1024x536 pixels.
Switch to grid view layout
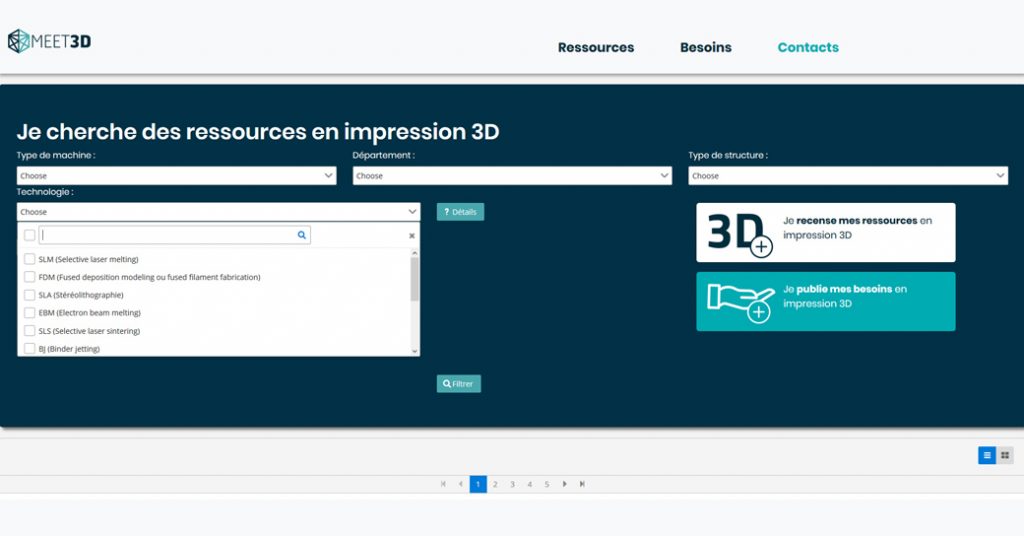1005,455
